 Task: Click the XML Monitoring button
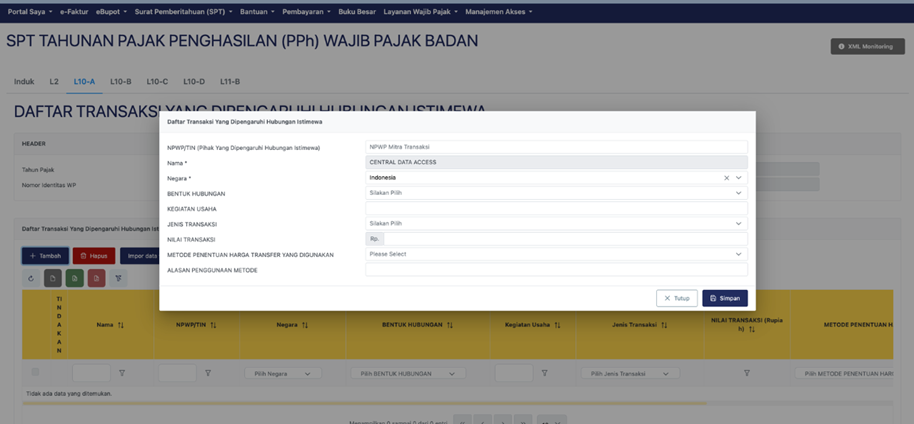point(868,47)
